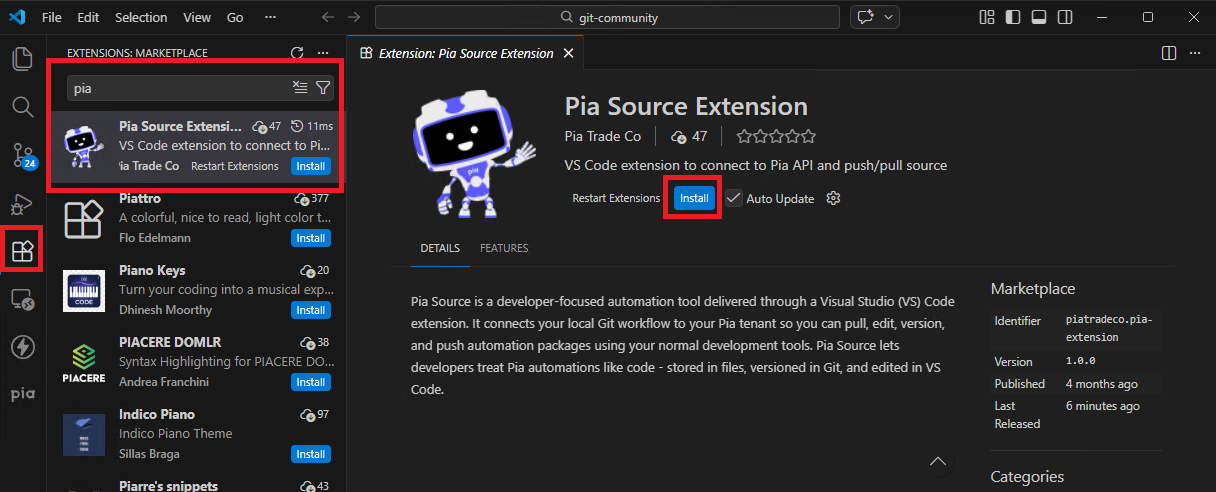Click the extensions search field containing 'pia'
Image resolution: width=1216 pixels, height=492 pixels.
[180, 88]
